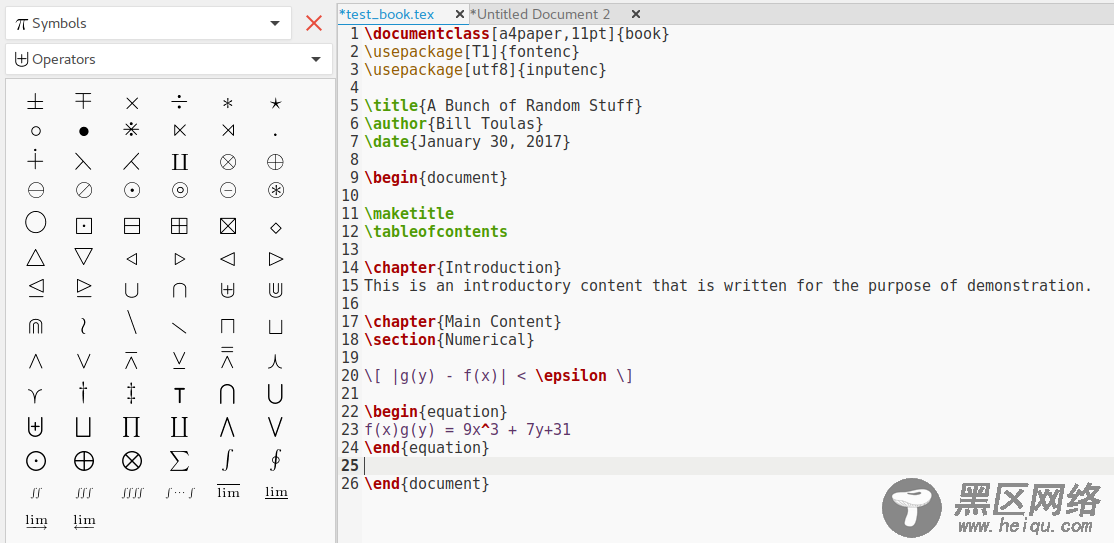The height and width of the screenshot is (543, 1114).
Task: Click the \maketitle command
Action: pyautogui.click(x=409, y=214)
